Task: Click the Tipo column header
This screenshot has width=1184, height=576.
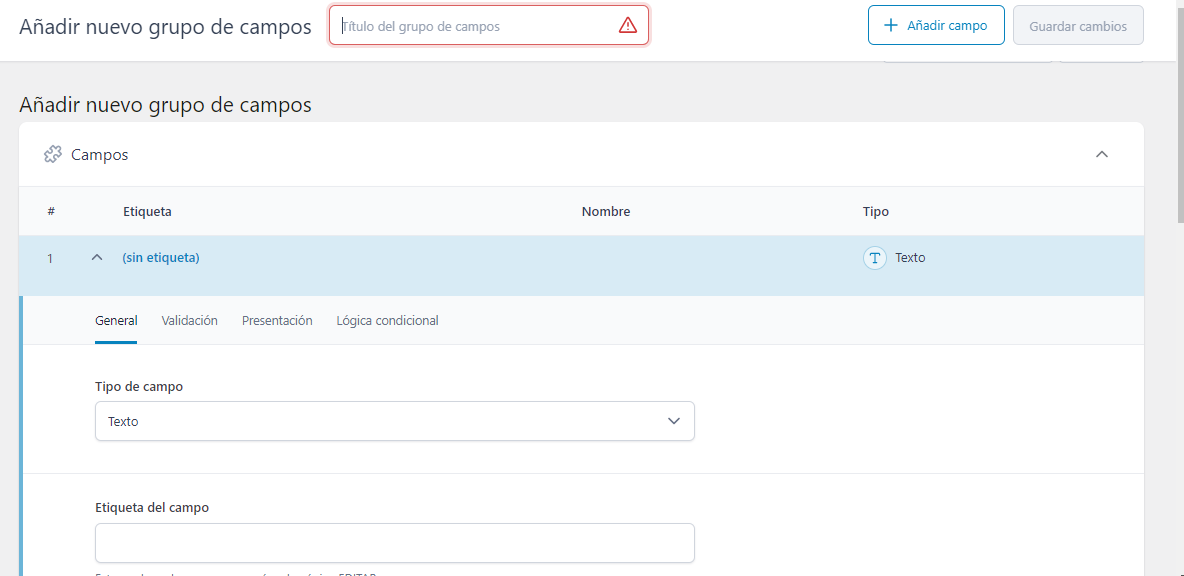Action: (875, 212)
